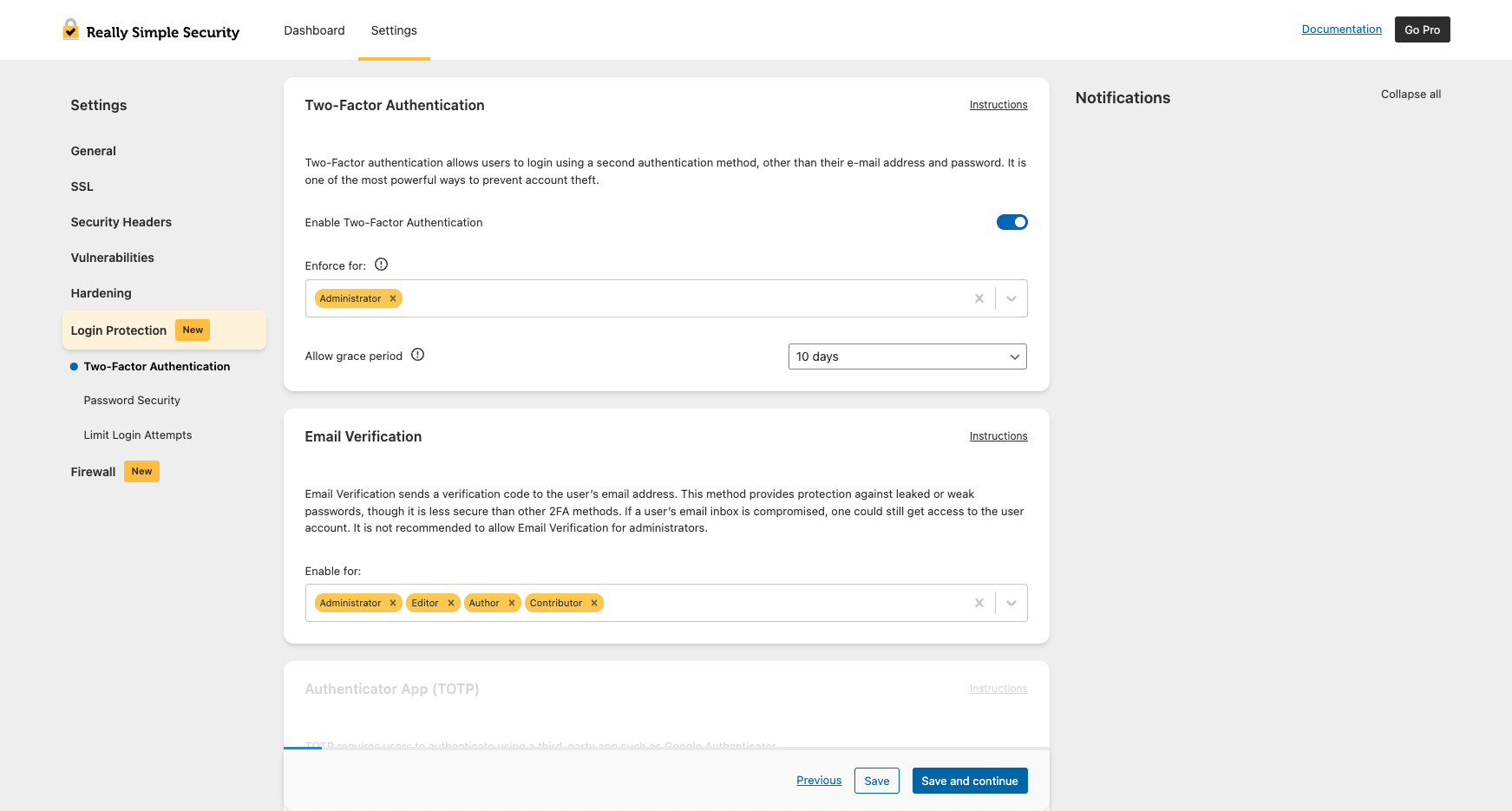Click Save and continue button
The height and width of the screenshot is (811, 1512).
[970, 781]
